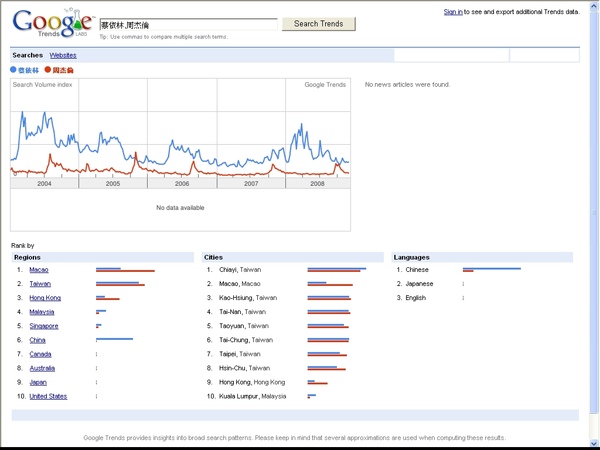Click the 'Search Volume index' chart label
The height and width of the screenshot is (450, 600).
42,85
